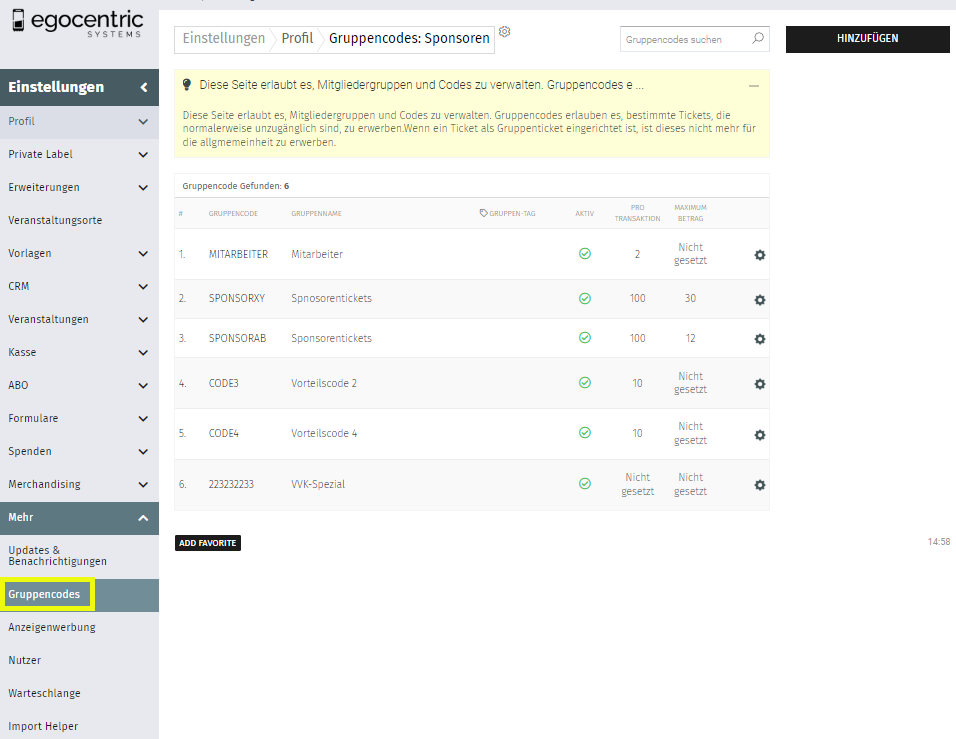956x739 pixels.
Task: Open Warteschlange in the sidebar
Action: pyautogui.click(x=44, y=693)
